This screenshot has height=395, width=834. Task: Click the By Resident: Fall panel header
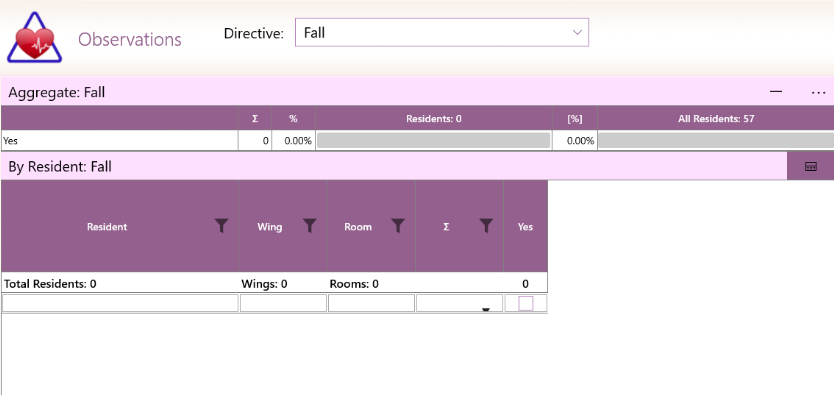pos(394,167)
